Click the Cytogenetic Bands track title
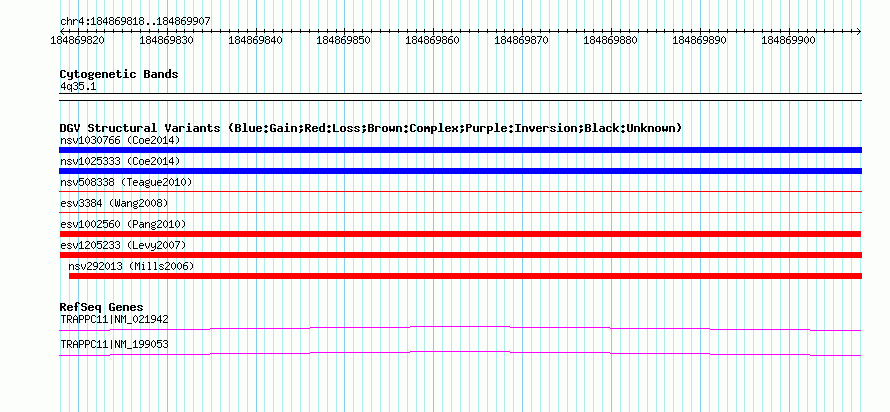This screenshot has height=412, width=890. pyautogui.click(x=119, y=74)
